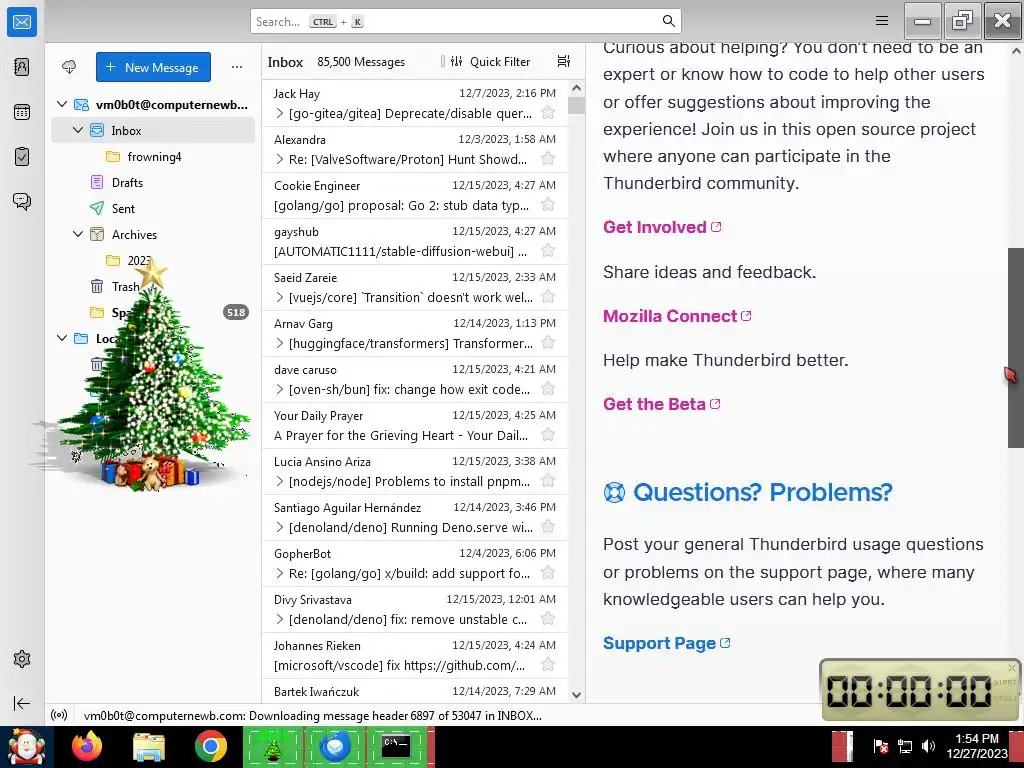This screenshot has width=1024, height=768.
Task: Switch to Thunderbird taskbar icon
Action: [334, 746]
